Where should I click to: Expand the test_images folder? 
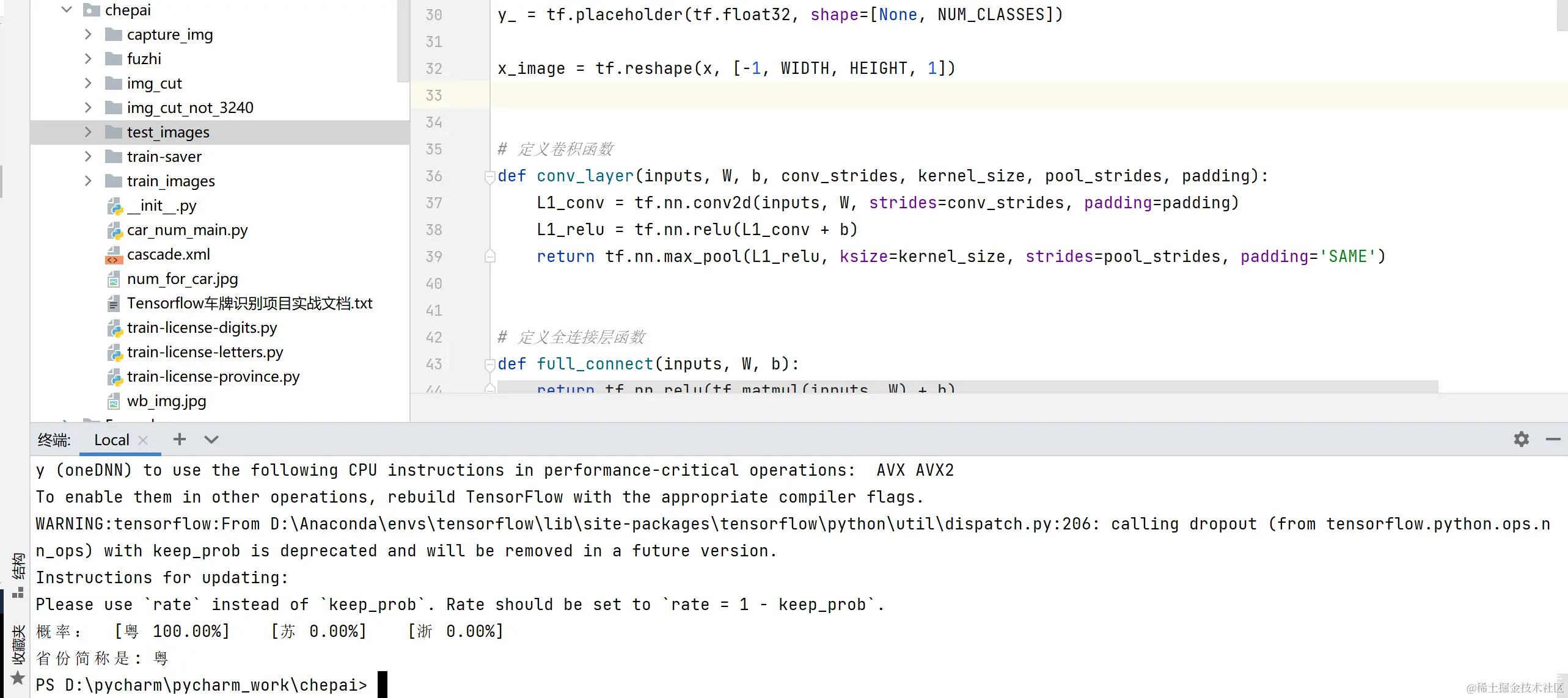pyautogui.click(x=88, y=133)
